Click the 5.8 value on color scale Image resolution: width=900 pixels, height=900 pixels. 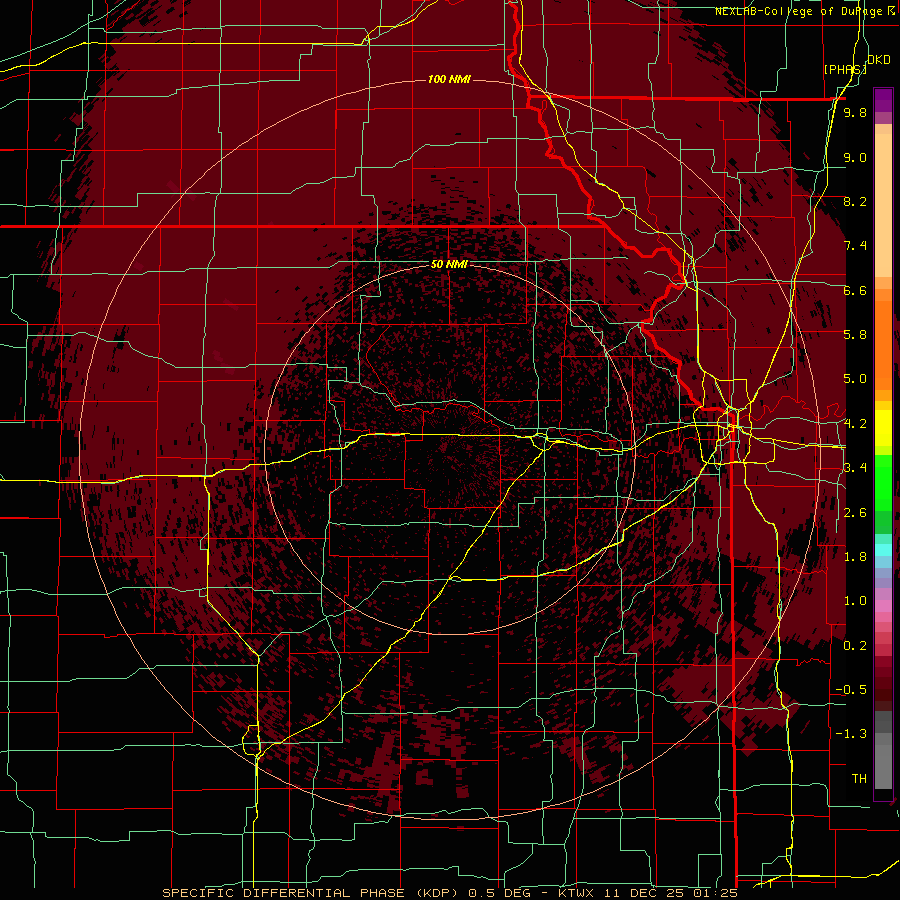tap(855, 335)
